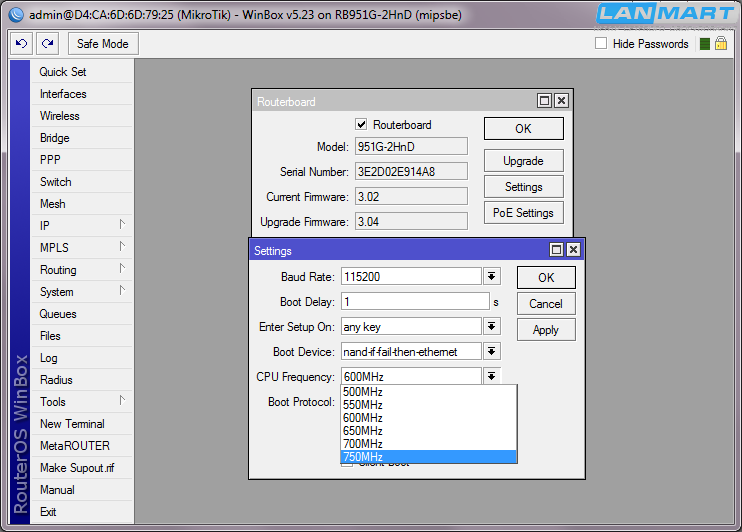Open the Manual menu item
This screenshot has height=532, width=742.
pos(81,490)
